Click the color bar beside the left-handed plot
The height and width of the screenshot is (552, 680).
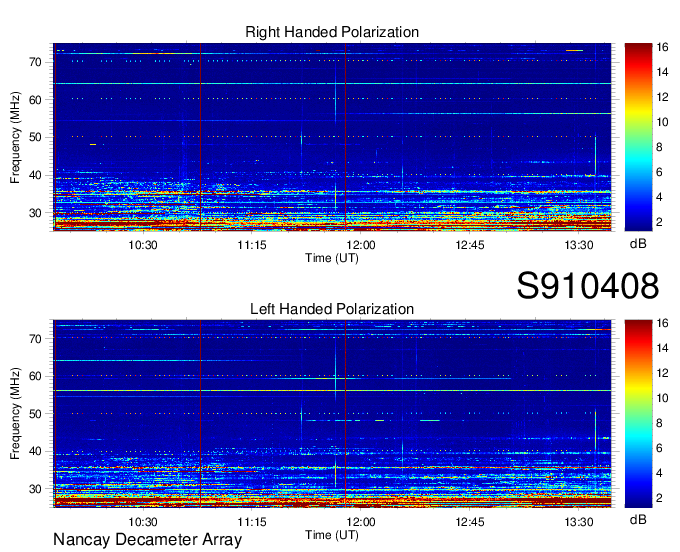(x=638, y=414)
